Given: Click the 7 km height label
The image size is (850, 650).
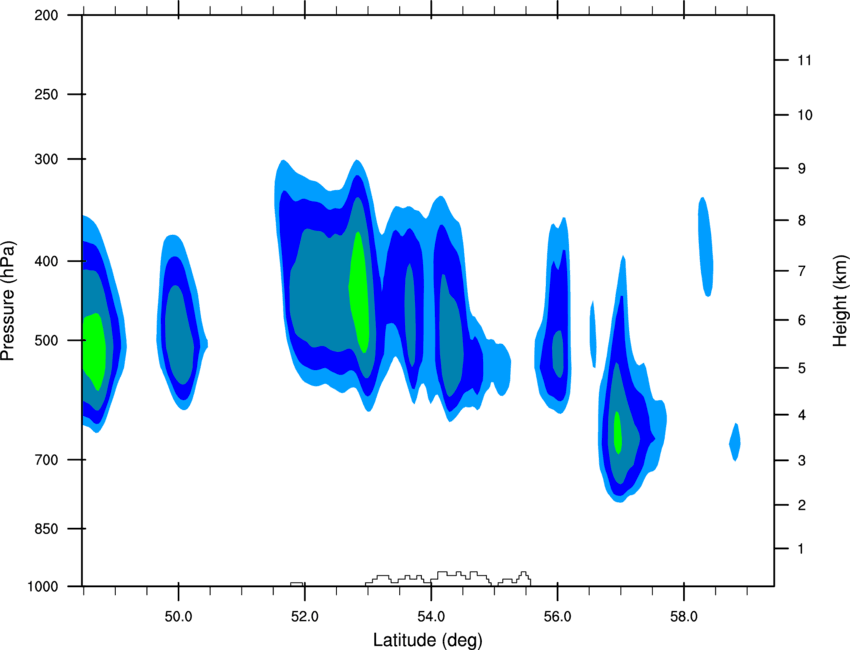Looking at the screenshot, I should tap(802, 271).
